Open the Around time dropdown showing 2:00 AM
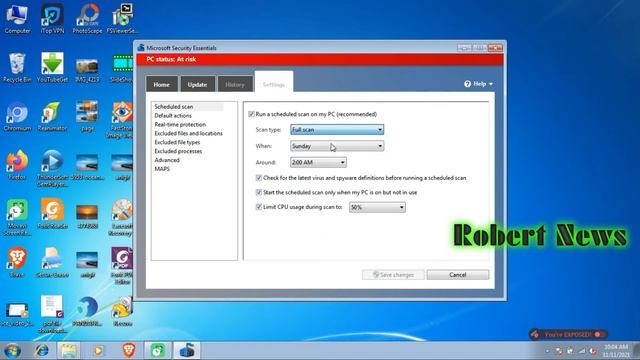This screenshot has height=360, width=640. 318,162
